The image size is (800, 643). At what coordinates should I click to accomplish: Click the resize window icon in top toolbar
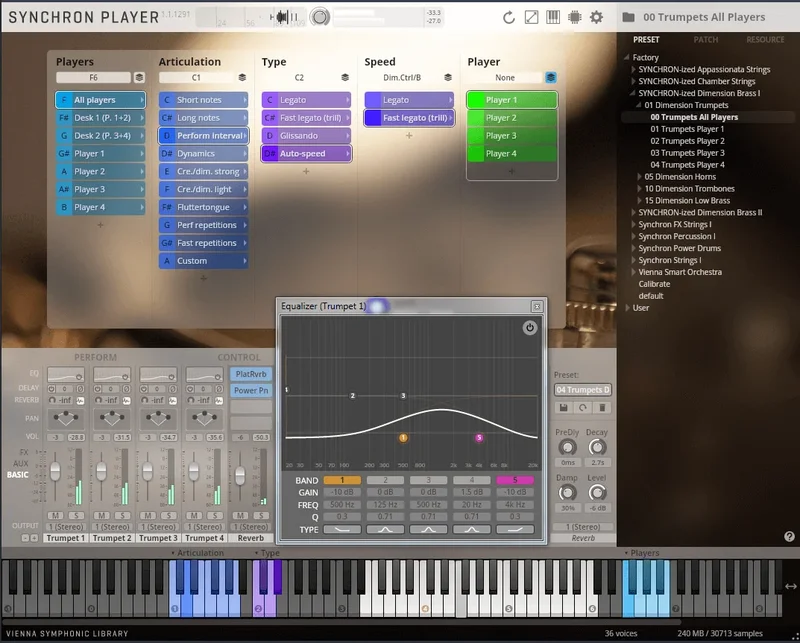click(x=531, y=17)
